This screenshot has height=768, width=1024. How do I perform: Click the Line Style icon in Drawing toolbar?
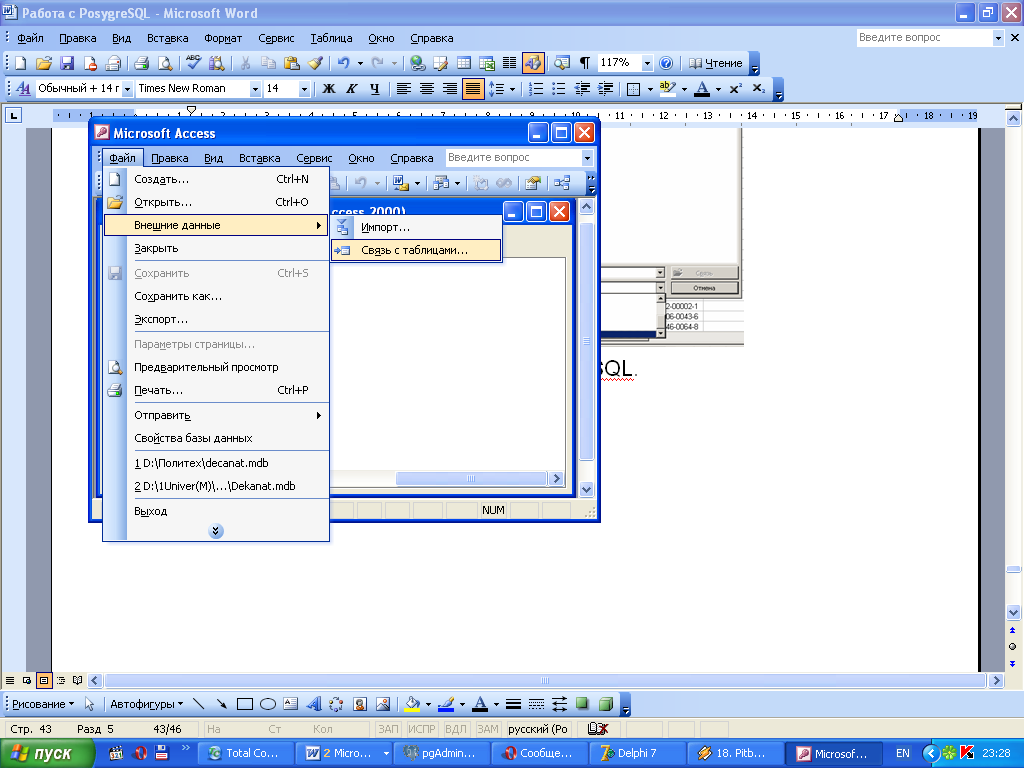coord(513,704)
